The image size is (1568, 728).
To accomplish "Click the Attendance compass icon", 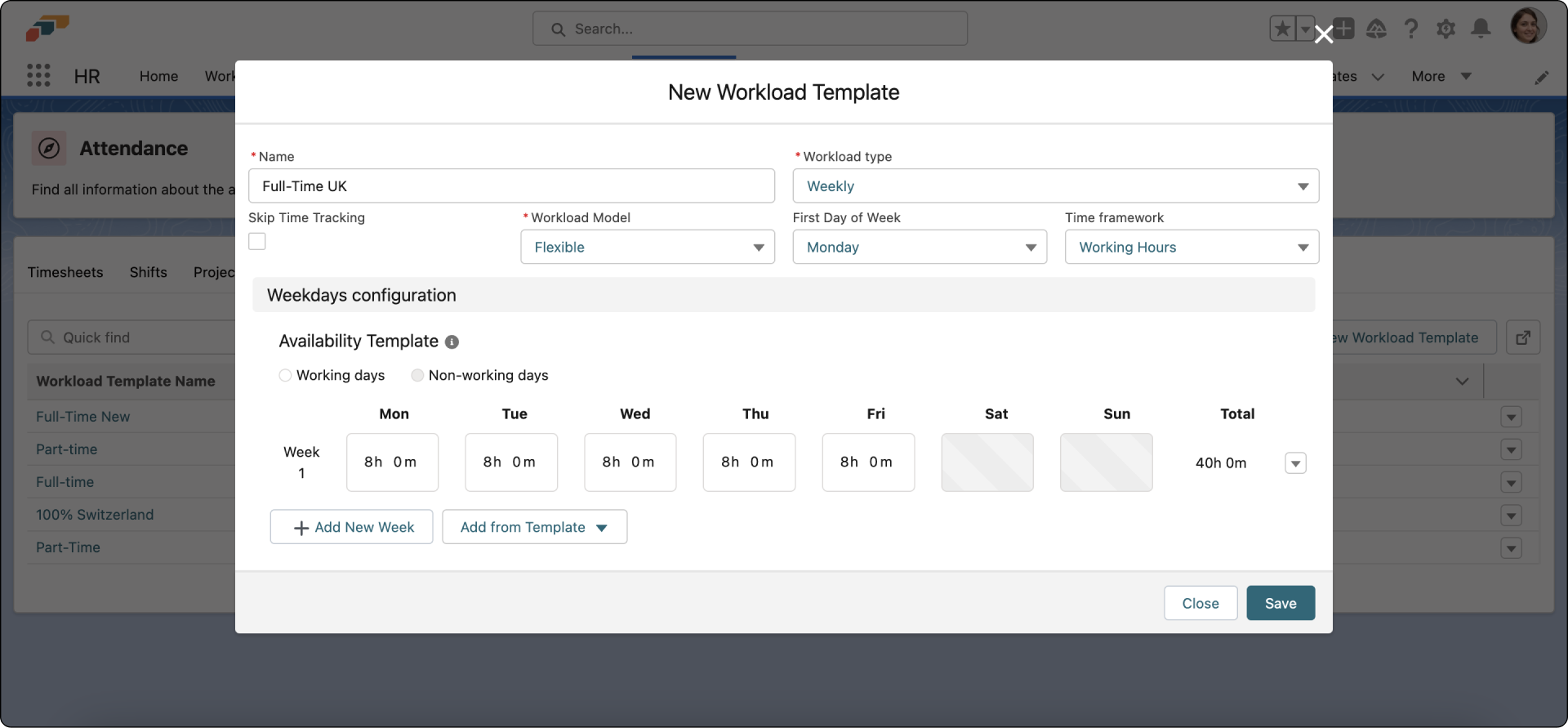I will tap(49, 149).
